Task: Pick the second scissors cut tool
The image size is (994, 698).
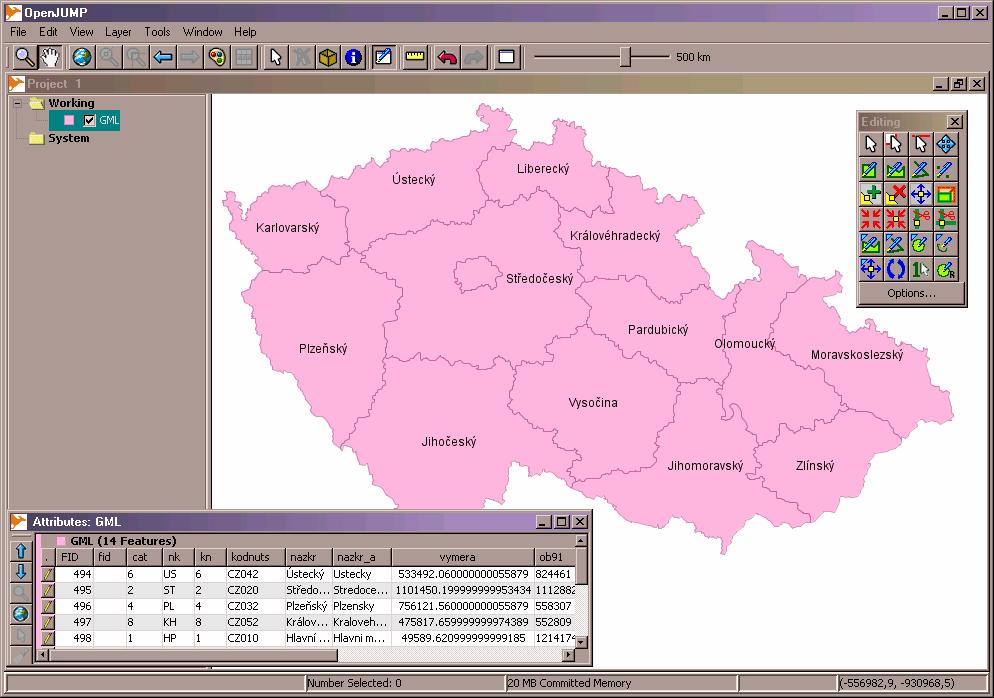Action: 945,219
